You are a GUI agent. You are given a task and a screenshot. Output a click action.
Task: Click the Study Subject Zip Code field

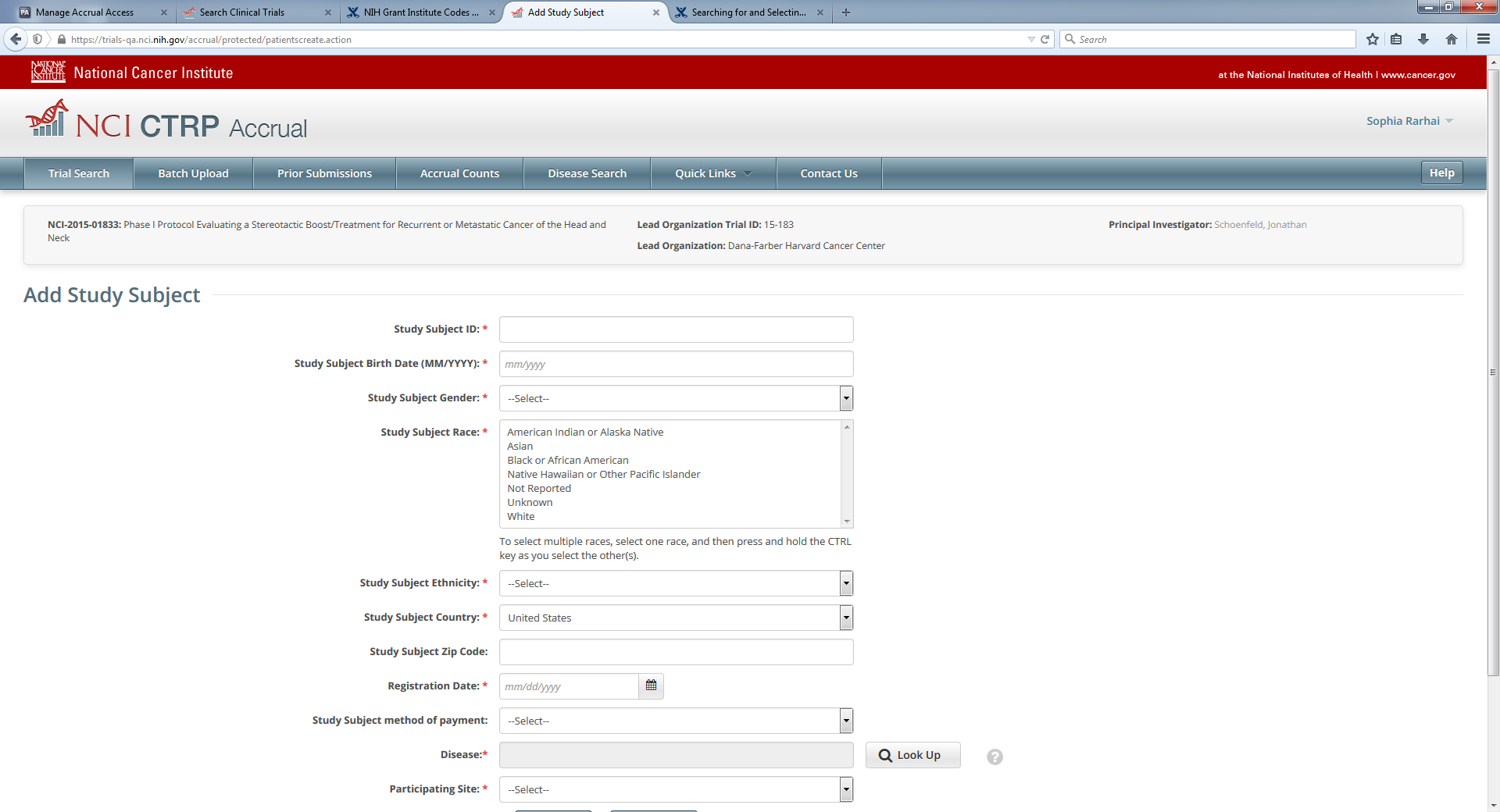tap(676, 652)
